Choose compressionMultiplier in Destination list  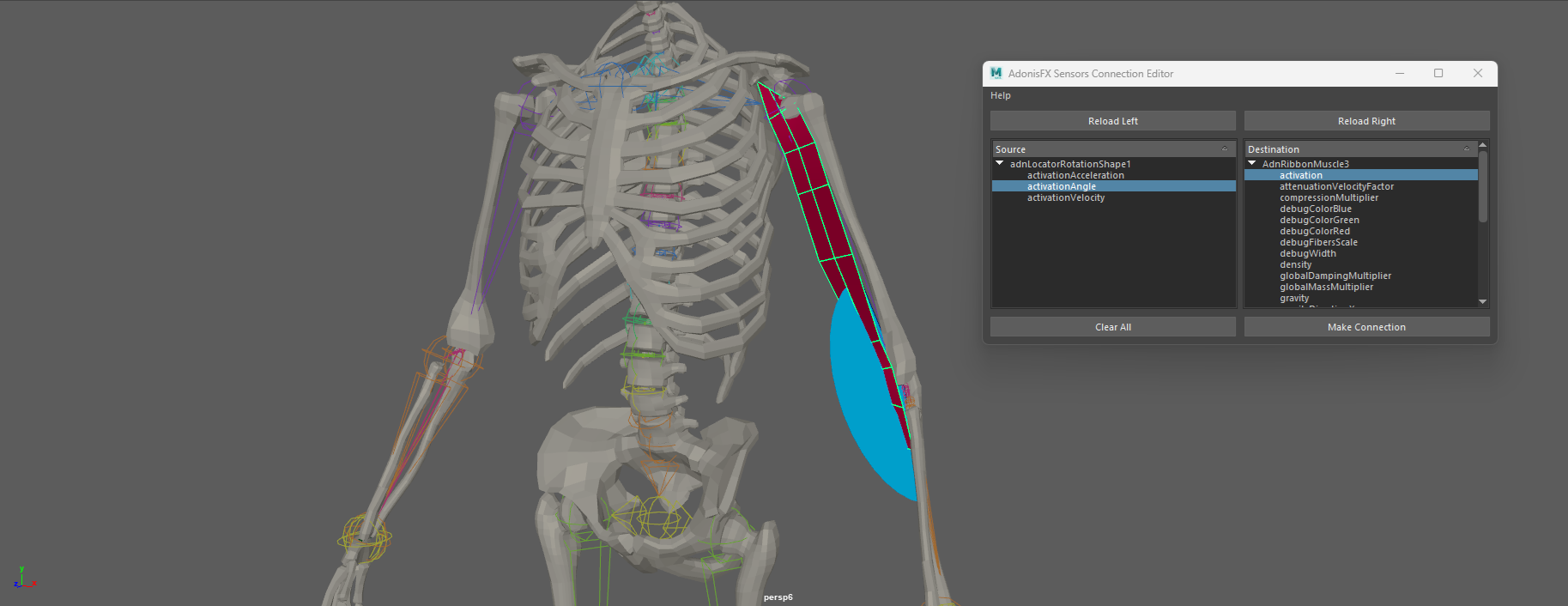1329,197
